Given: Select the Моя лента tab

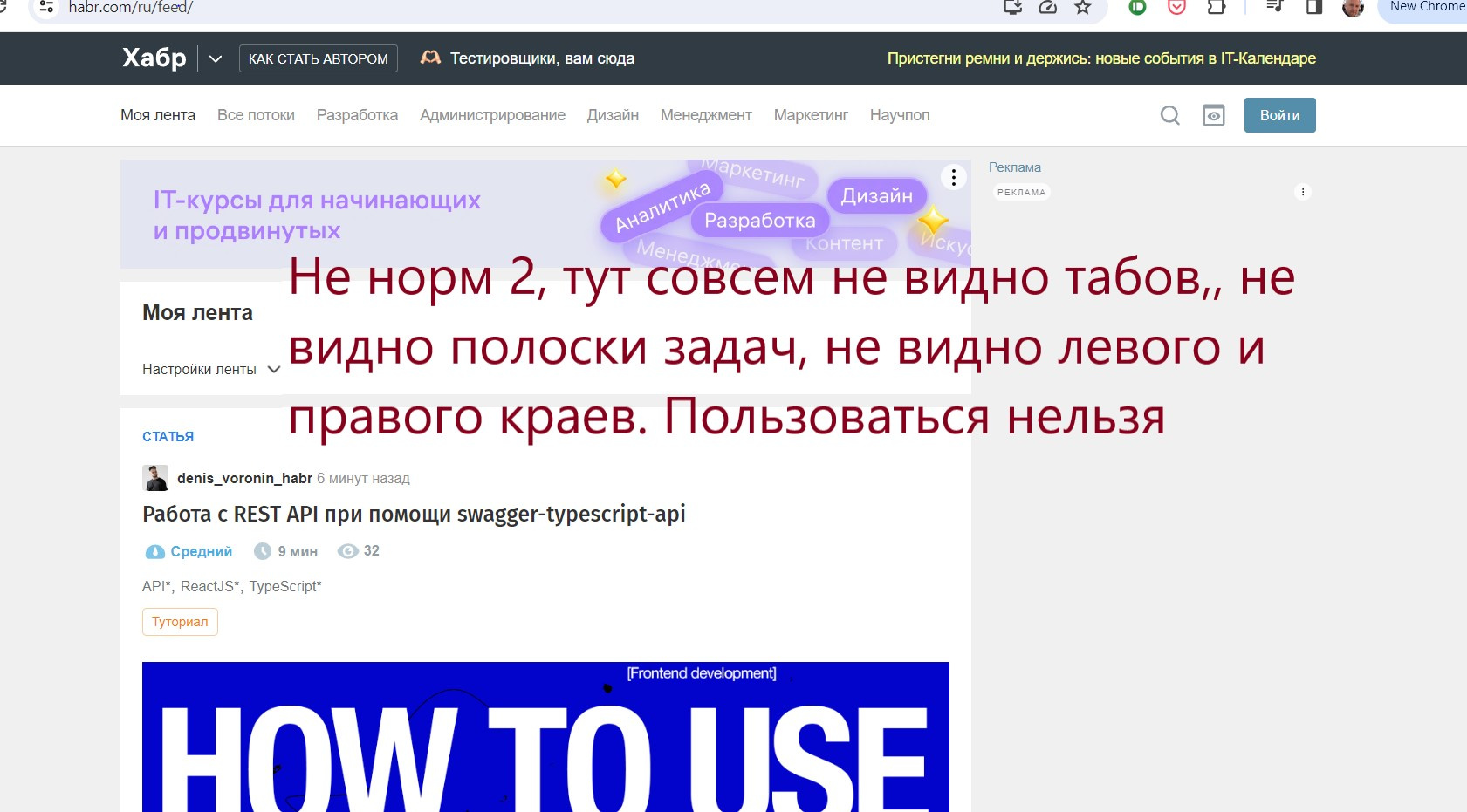Looking at the screenshot, I should (158, 115).
